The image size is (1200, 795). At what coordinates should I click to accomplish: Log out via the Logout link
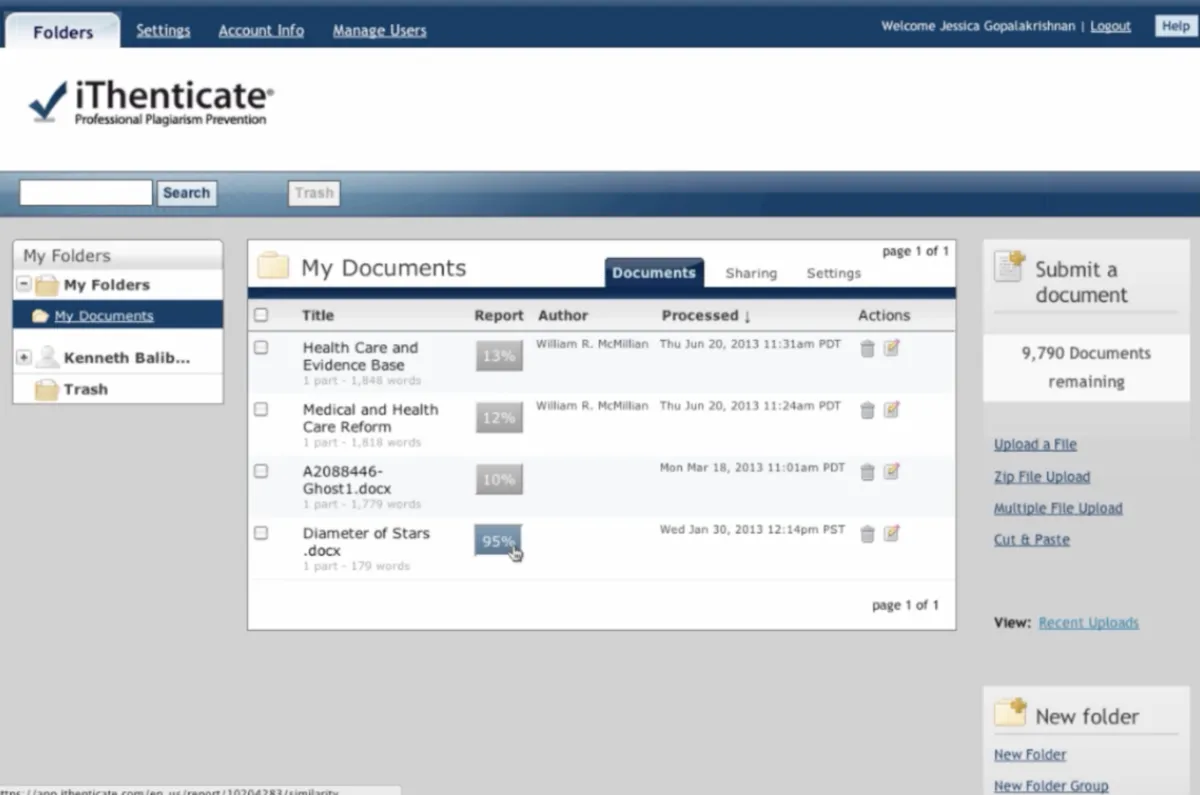(x=1110, y=26)
